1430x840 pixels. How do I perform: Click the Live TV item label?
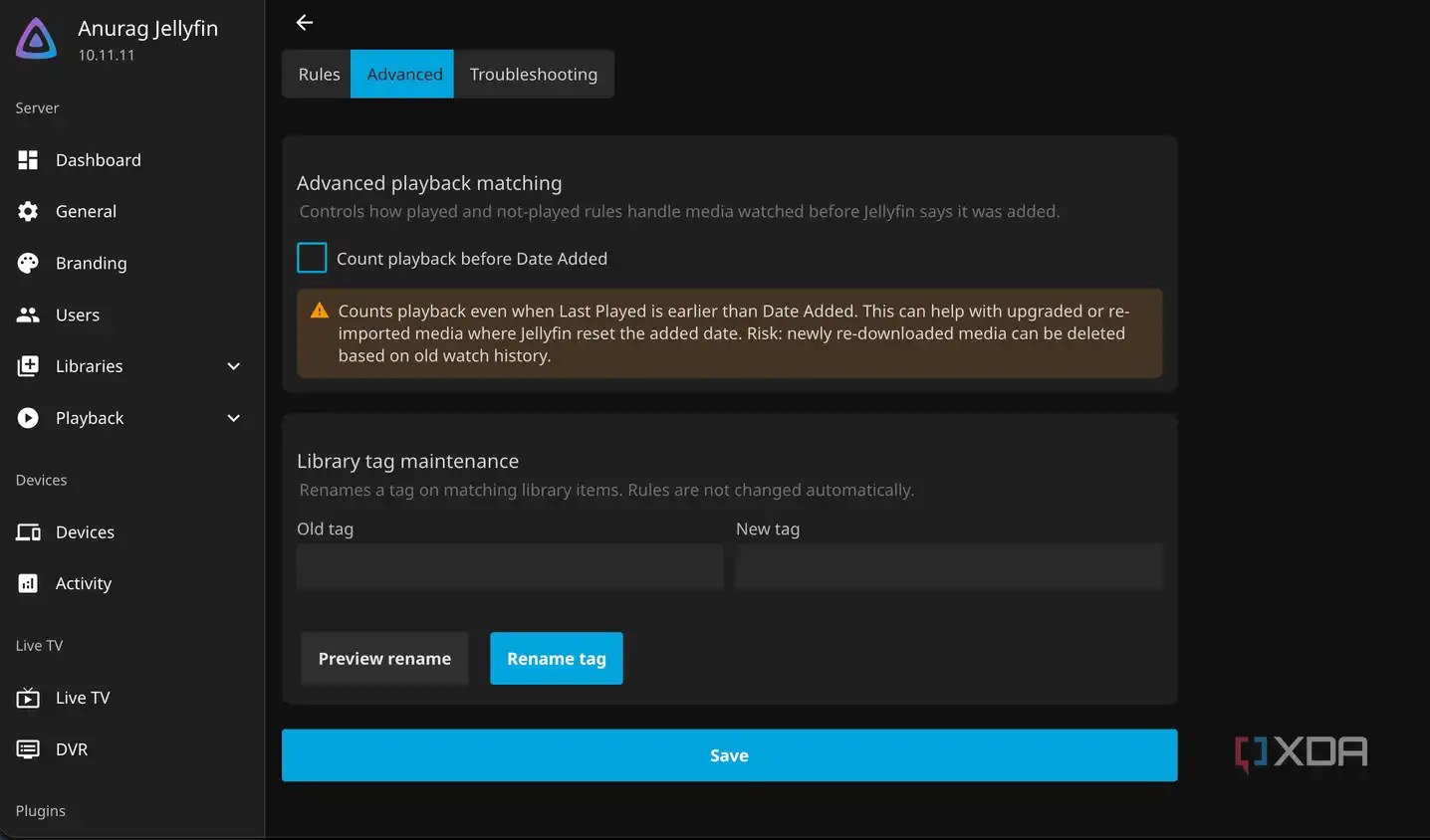pyautogui.click(x=83, y=698)
